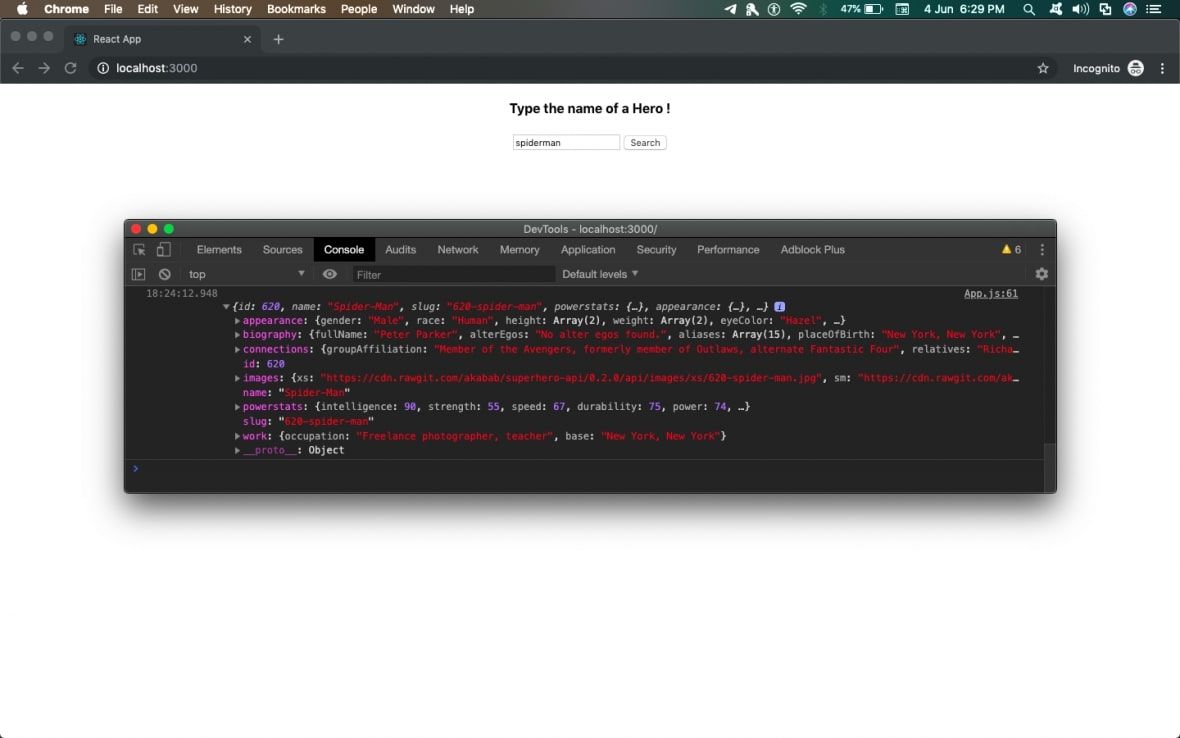Open the Application tab
The height and width of the screenshot is (738, 1180).
coord(588,250)
